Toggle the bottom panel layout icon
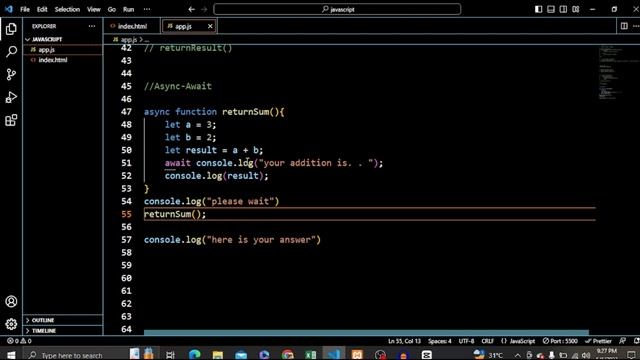This screenshot has height=360, width=640. 551,9
